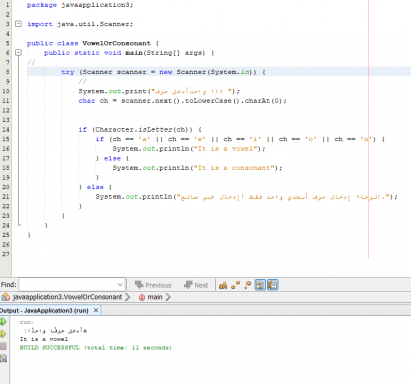411x384 pixels.
Task: Click the Next match button
Action: coord(196,285)
